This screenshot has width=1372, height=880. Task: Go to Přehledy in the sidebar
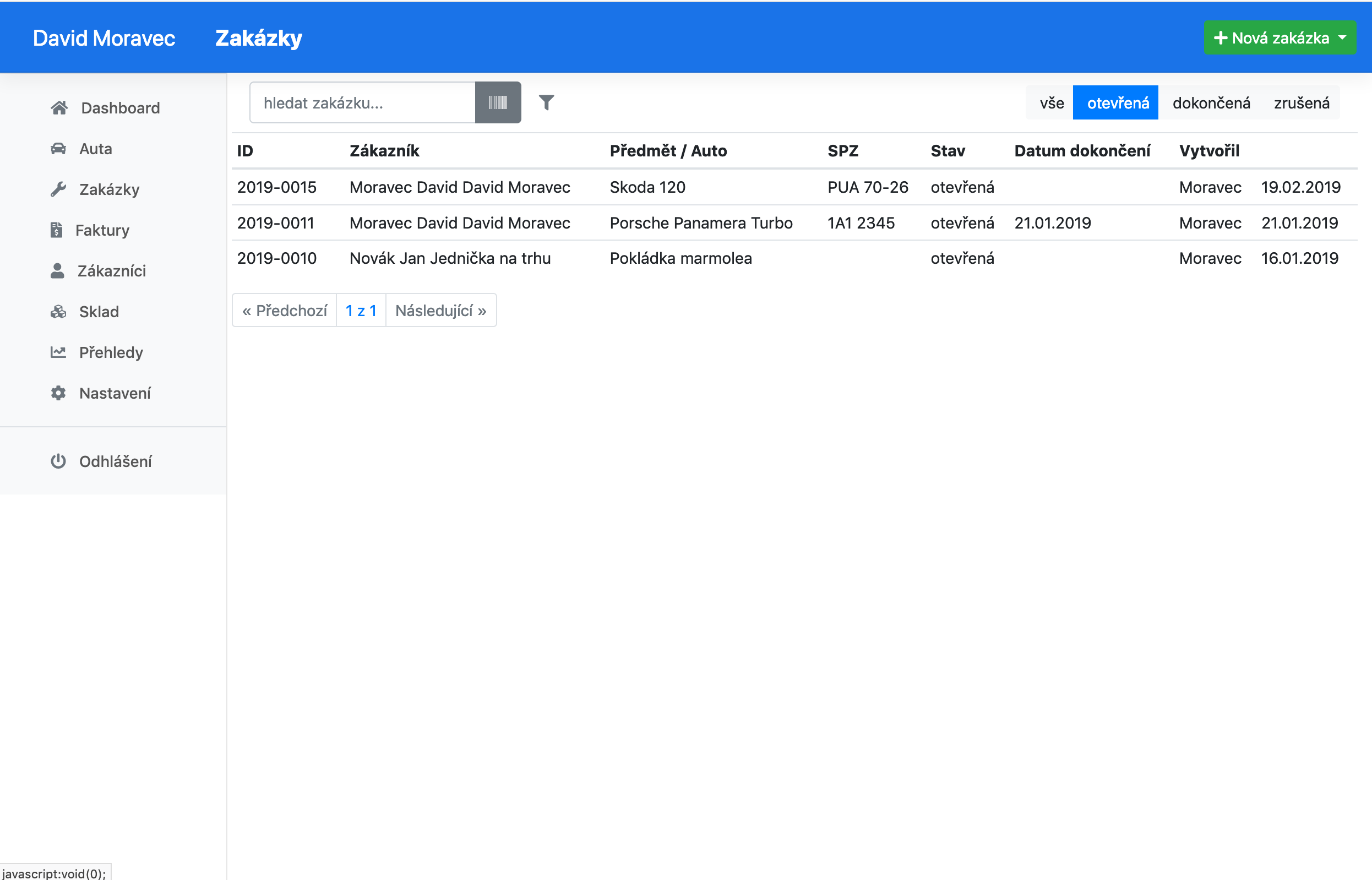click(111, 352)
